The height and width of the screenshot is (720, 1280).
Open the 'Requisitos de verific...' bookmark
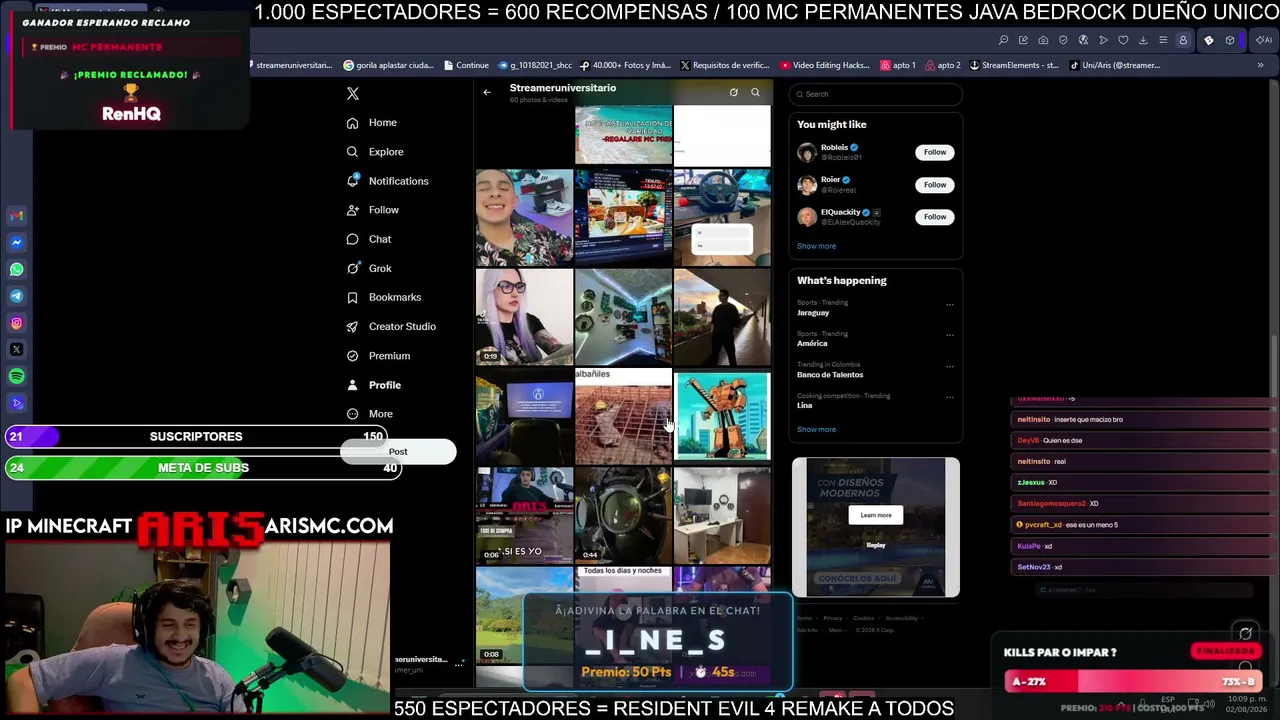point(725,65)
